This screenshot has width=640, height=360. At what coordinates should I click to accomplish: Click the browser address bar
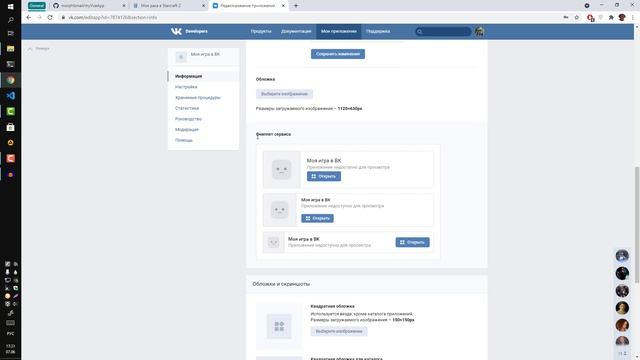click(310, 18)
